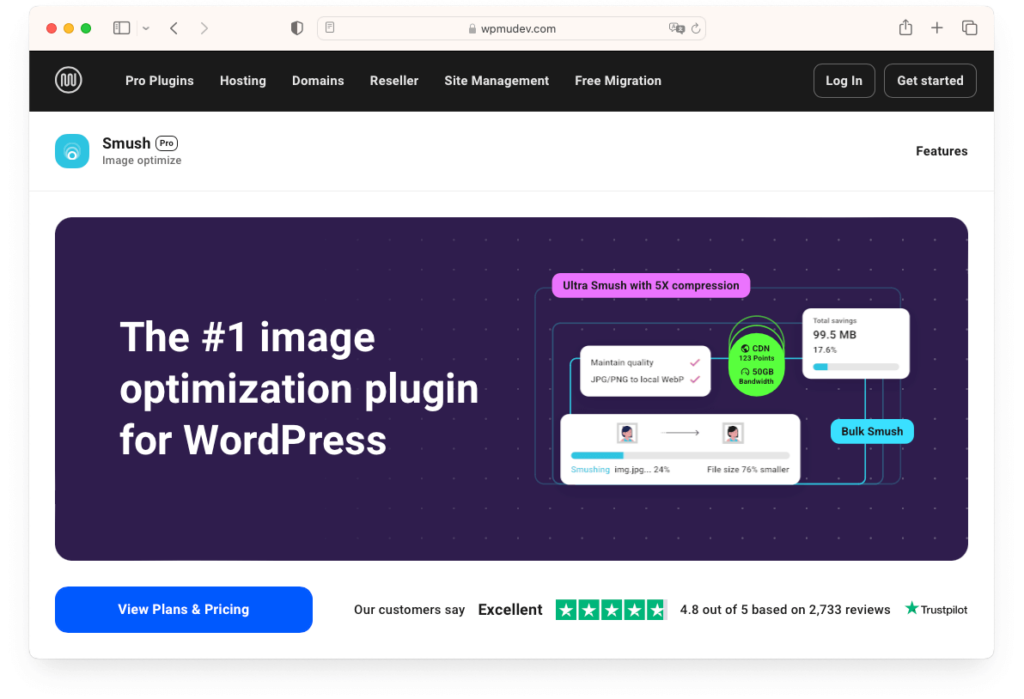This screenshot has height=699, width=1024.
Task: Expand the sidebar options dropdown chevron
Action: tap(146, 28)
